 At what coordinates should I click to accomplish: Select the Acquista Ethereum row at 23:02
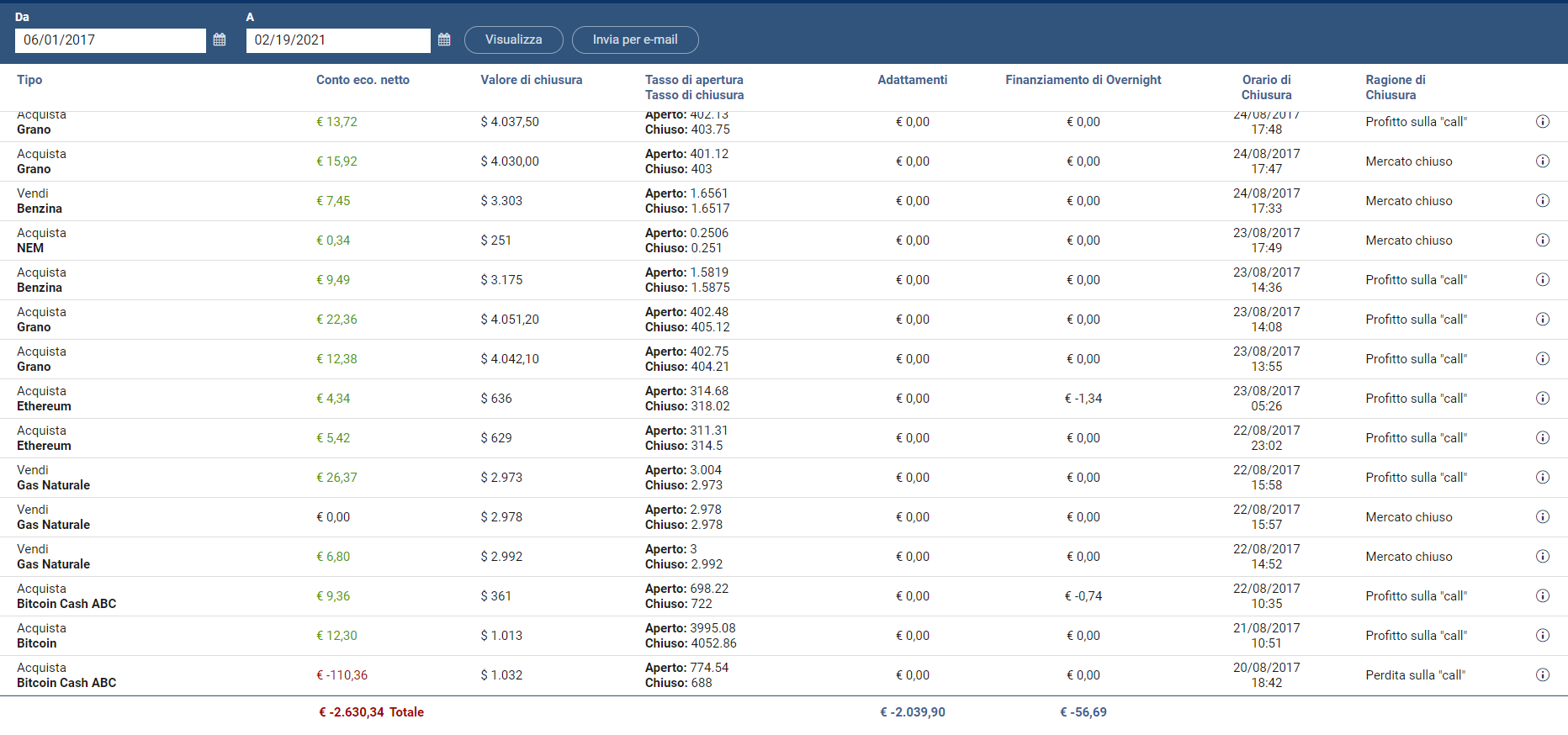(784, 438)
